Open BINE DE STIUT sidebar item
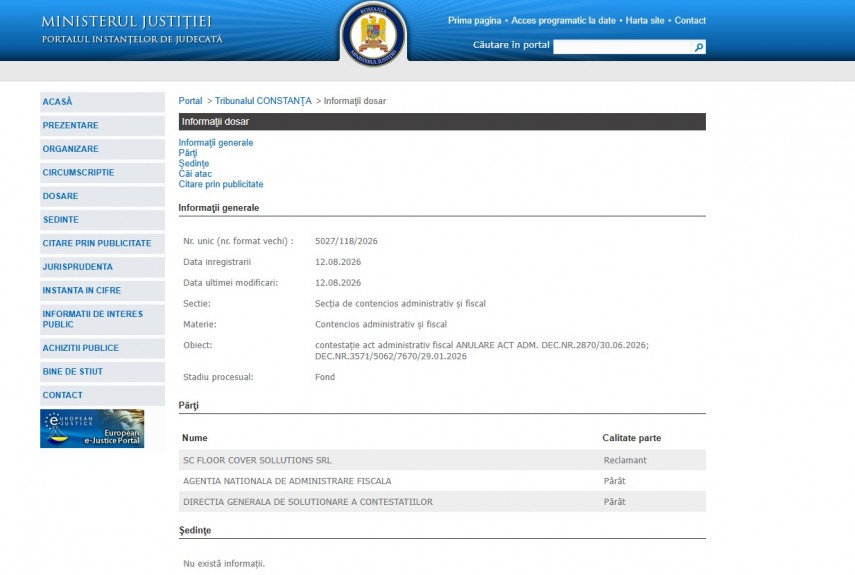 point(102,372)
